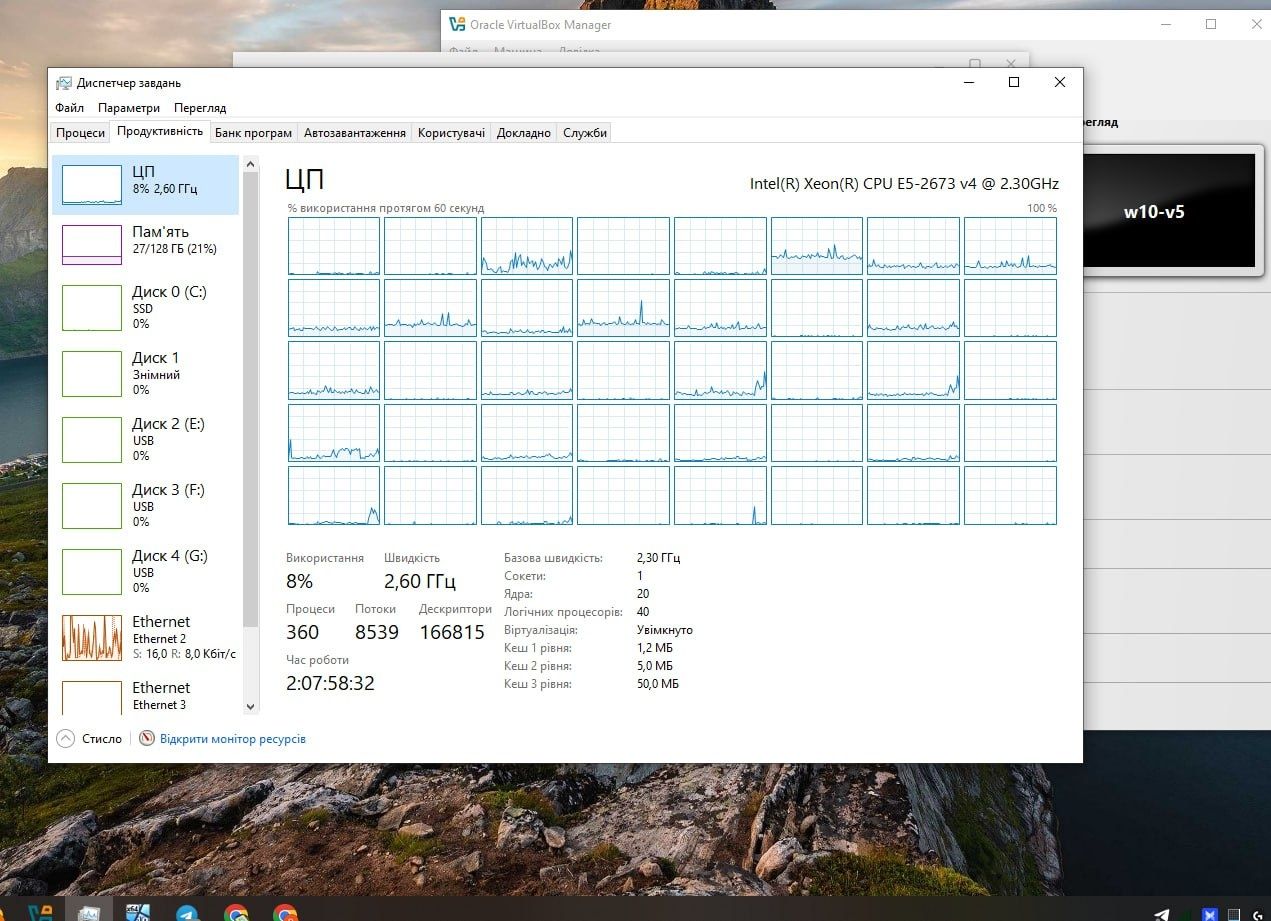The width and height of the screenshot is (1271, 921).
Task: Close the Oracle VirtualBox Manager window
Action: pyautogui.click(x=1256, y=24)
